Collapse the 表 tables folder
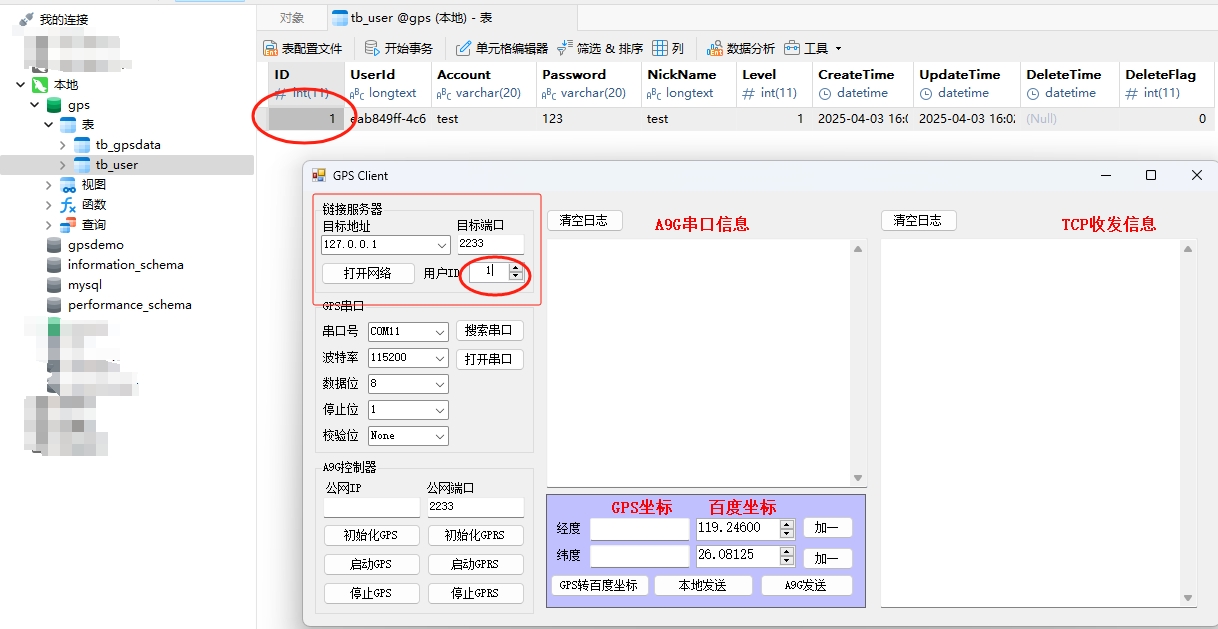This screenshot has width=1218, height=629. click(49, 125)
